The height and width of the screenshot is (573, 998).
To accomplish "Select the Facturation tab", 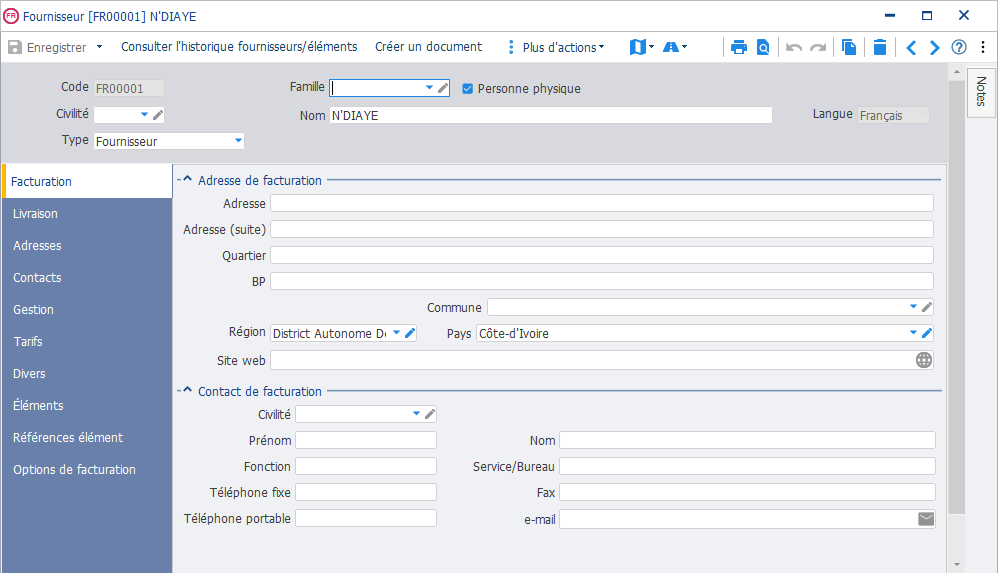I will tap(88, 181).
